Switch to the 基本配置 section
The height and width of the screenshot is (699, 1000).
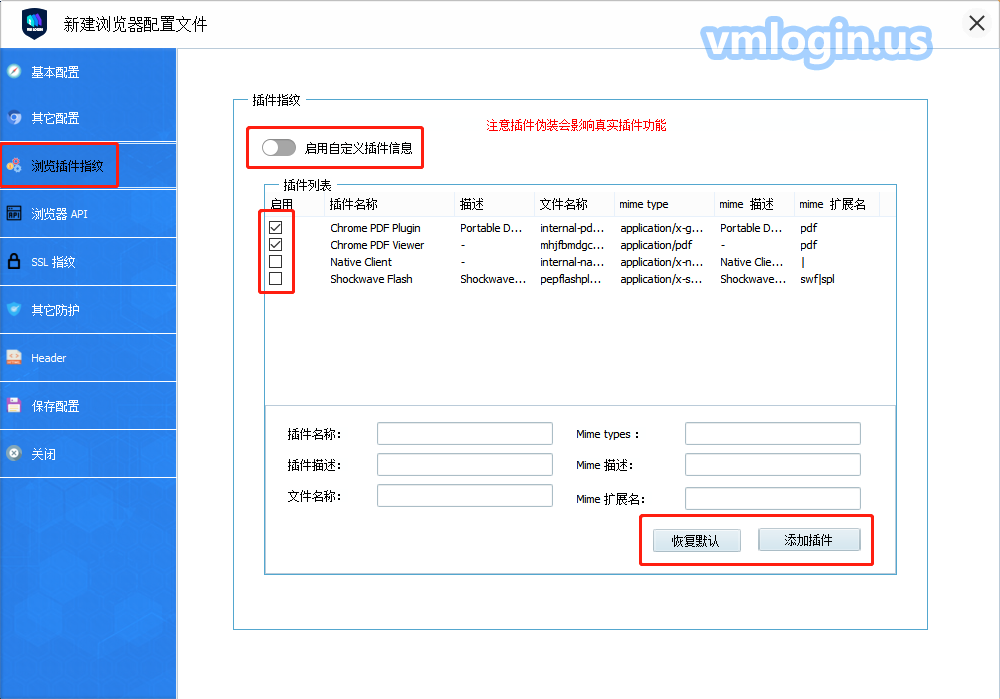click(55, 72)
